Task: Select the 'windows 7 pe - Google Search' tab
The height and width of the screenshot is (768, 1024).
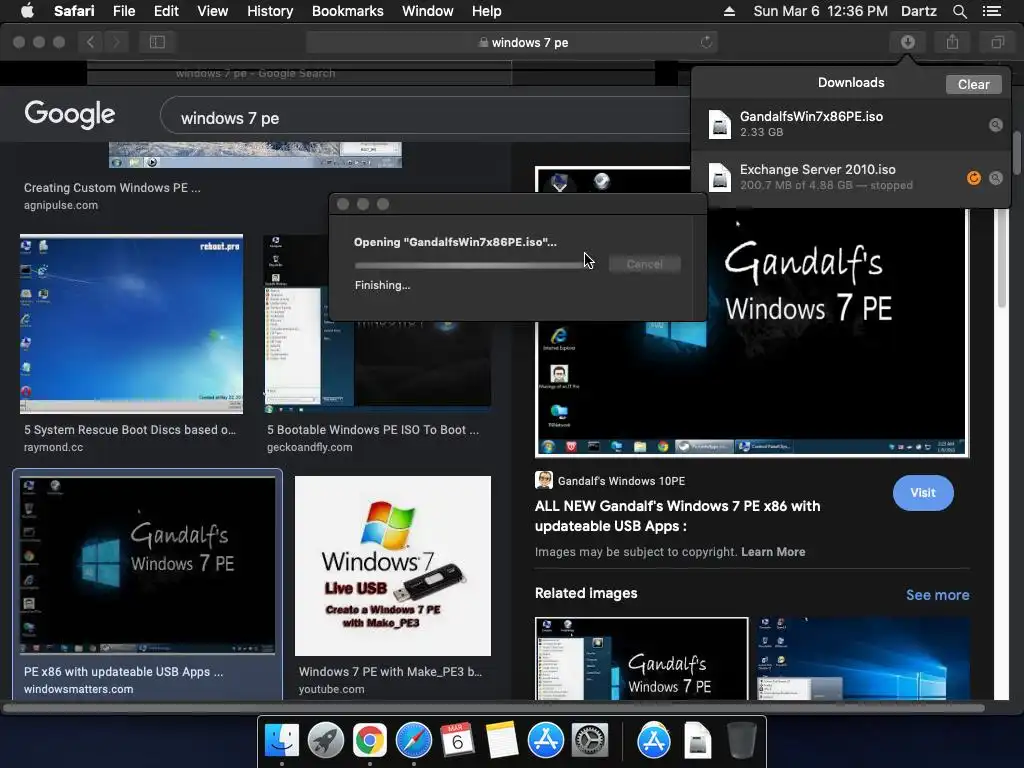Action: pos(299,73)
